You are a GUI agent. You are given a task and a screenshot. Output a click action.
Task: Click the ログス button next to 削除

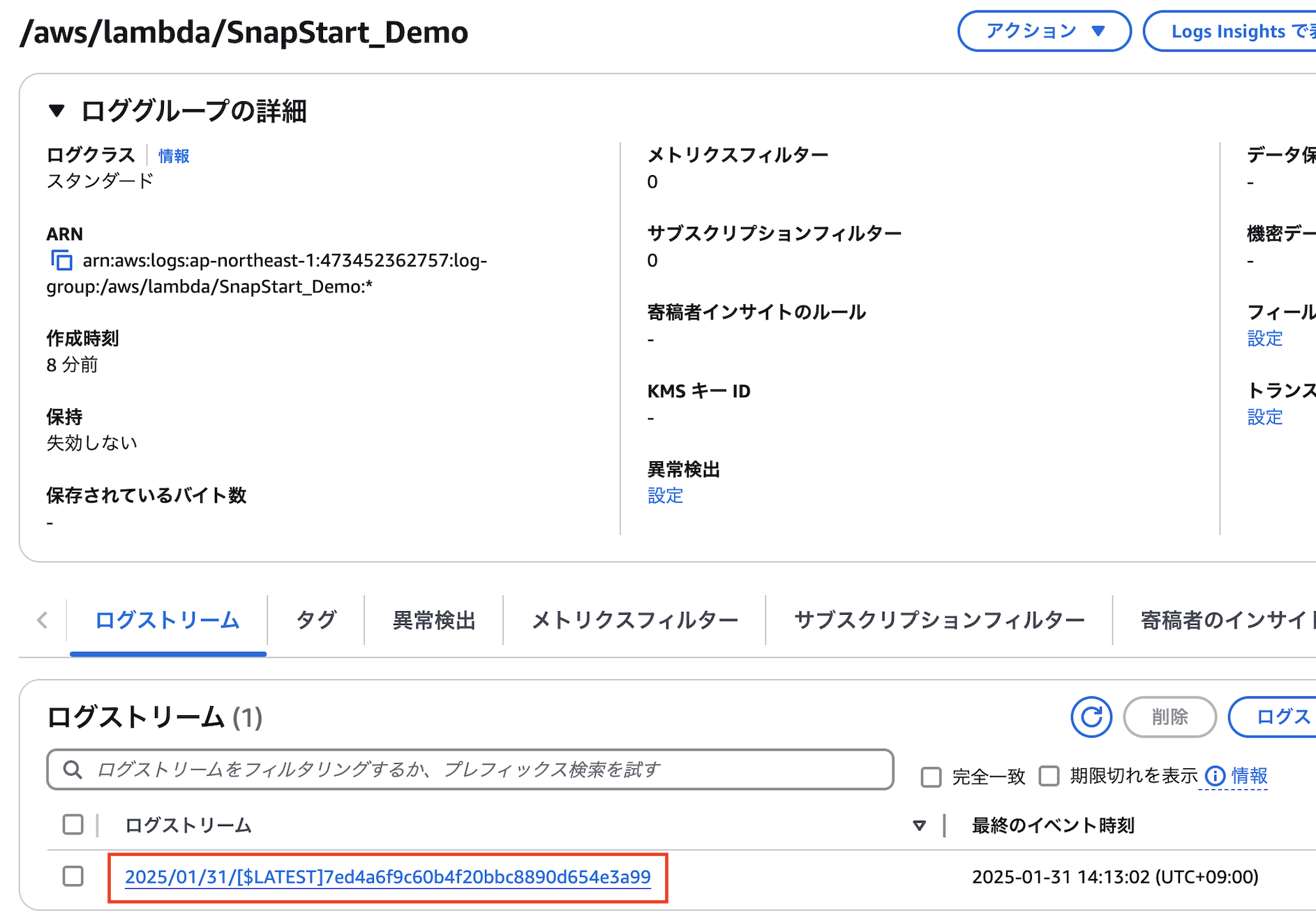tap(1273, 717)
